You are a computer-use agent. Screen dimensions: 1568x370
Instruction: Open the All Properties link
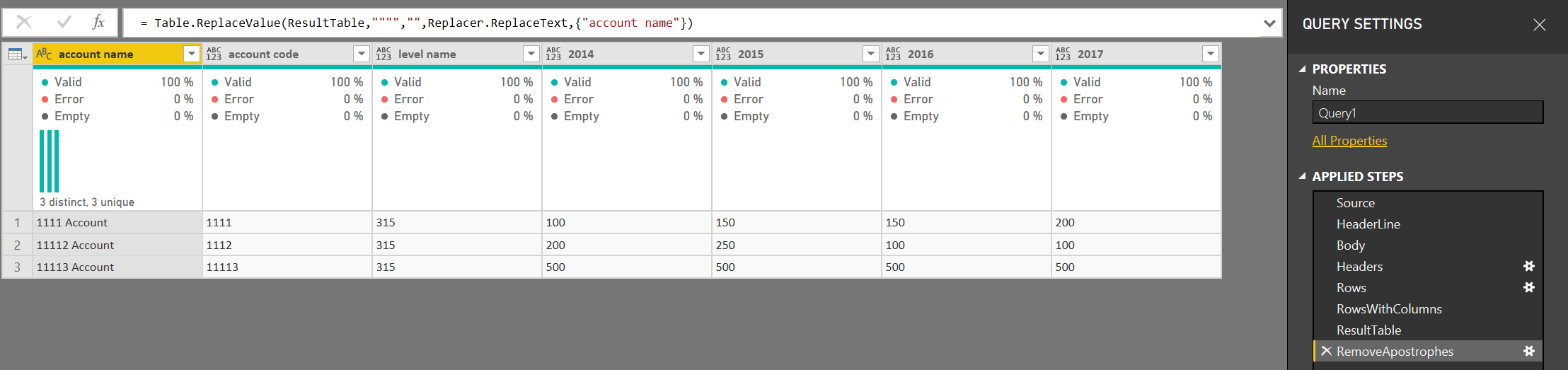tap(1349, 140)
